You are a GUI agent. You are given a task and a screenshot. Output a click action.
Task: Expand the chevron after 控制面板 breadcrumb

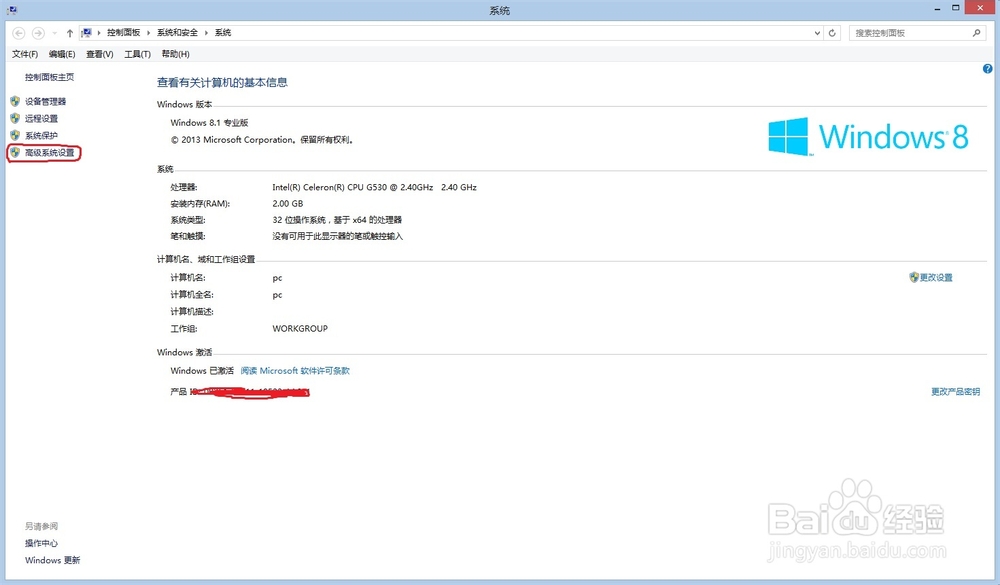click(149, 33)
